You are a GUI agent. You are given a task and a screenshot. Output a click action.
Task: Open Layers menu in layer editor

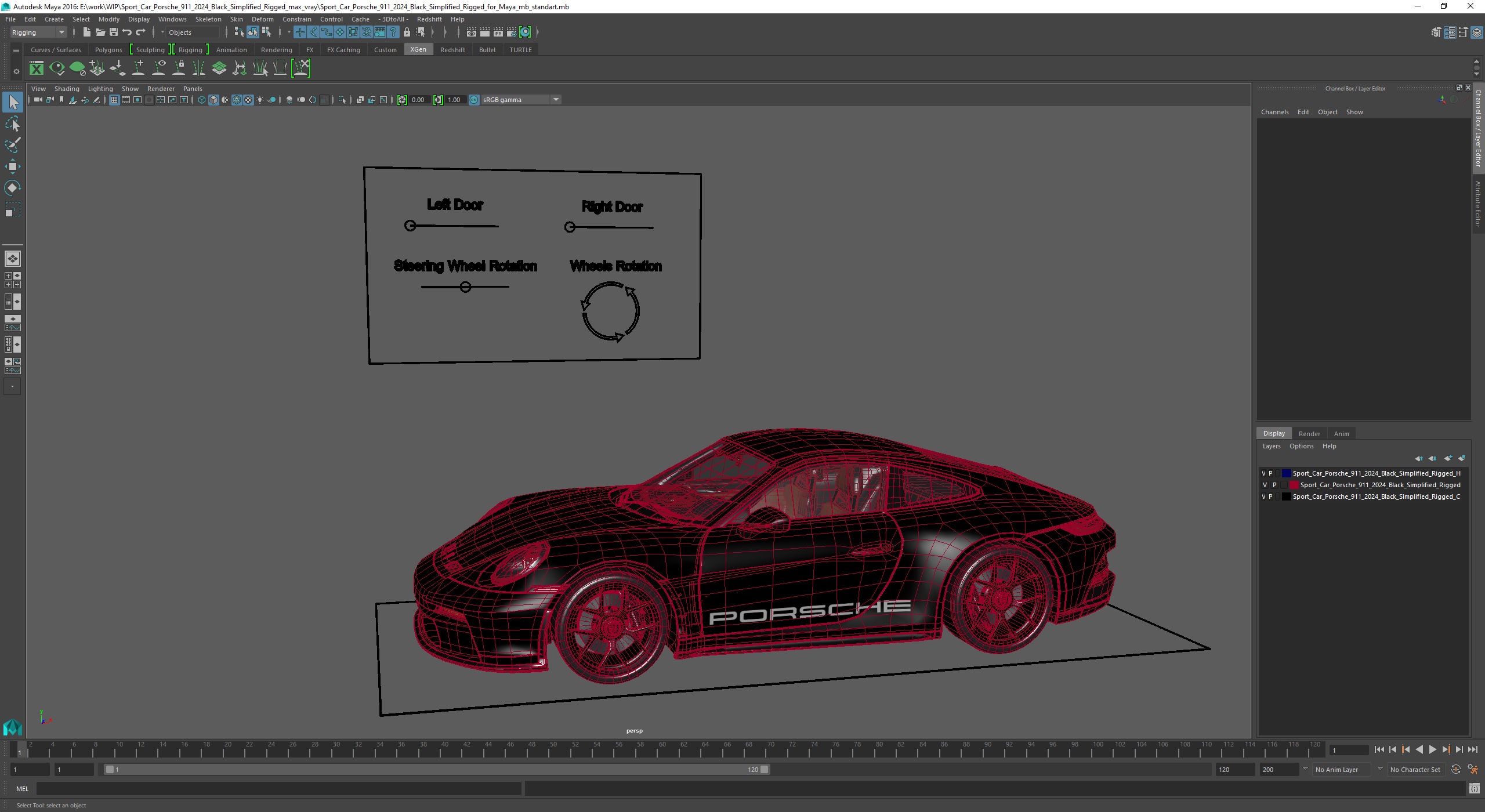pyautogui.click(x=1272, y=446)
